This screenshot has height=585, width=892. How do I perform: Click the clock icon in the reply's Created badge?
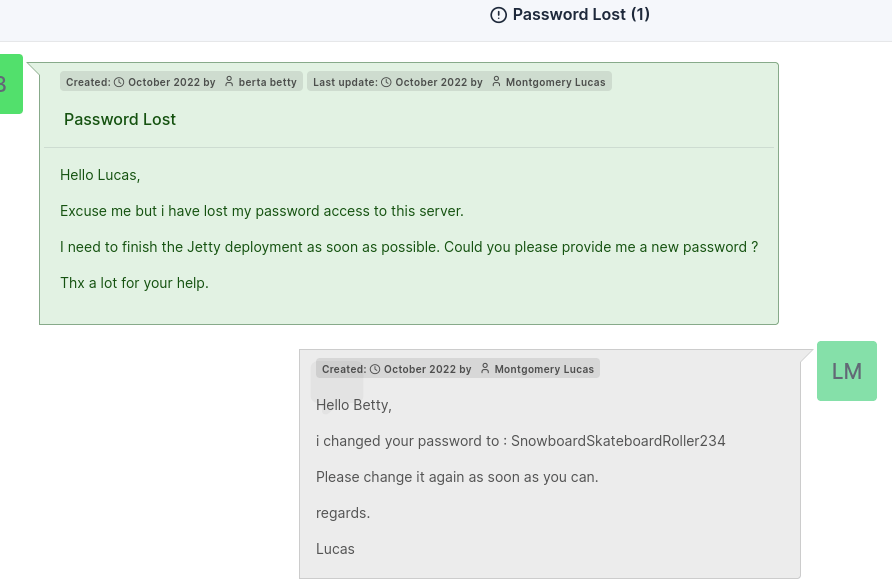tap(375, 369)
